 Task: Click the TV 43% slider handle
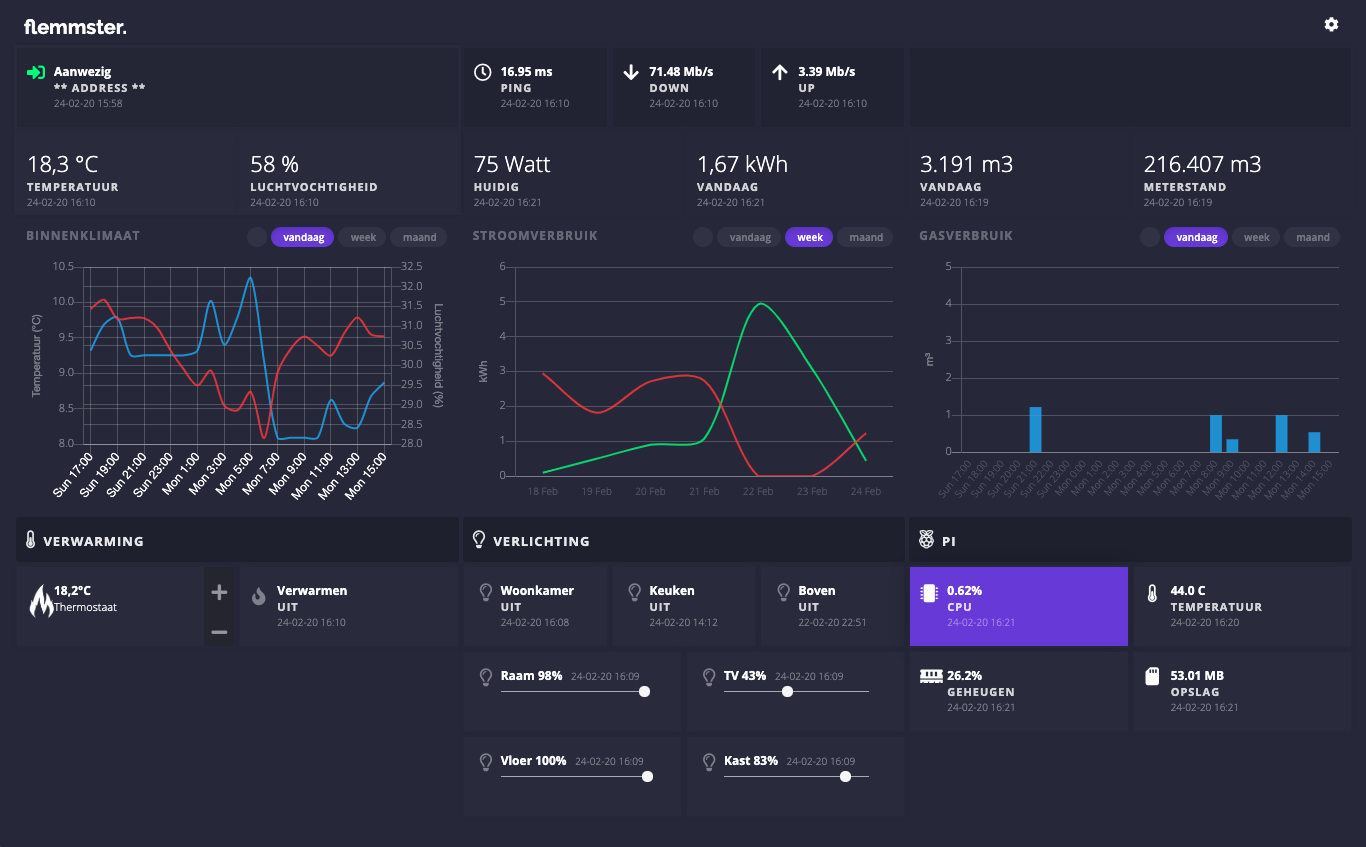(787, 691)
